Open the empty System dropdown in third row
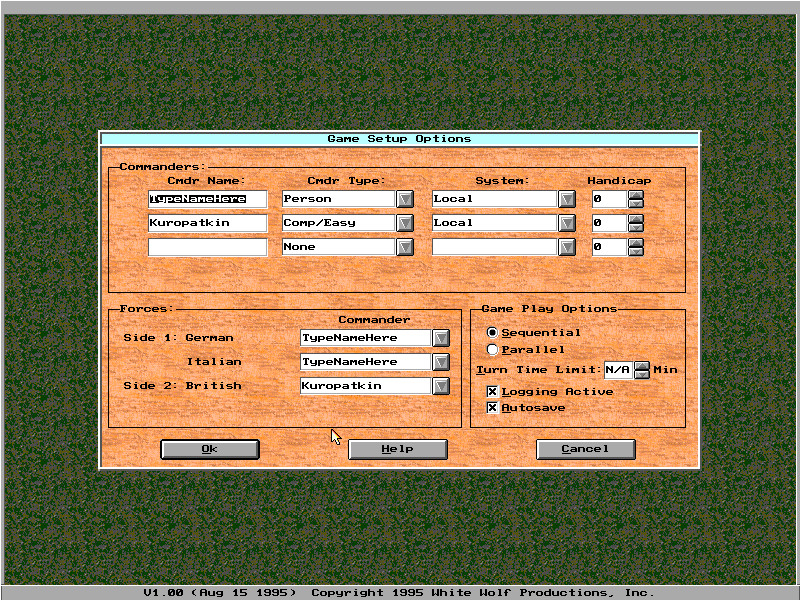The height and width of the screenshot is (600, 800). tap(567, 247)
